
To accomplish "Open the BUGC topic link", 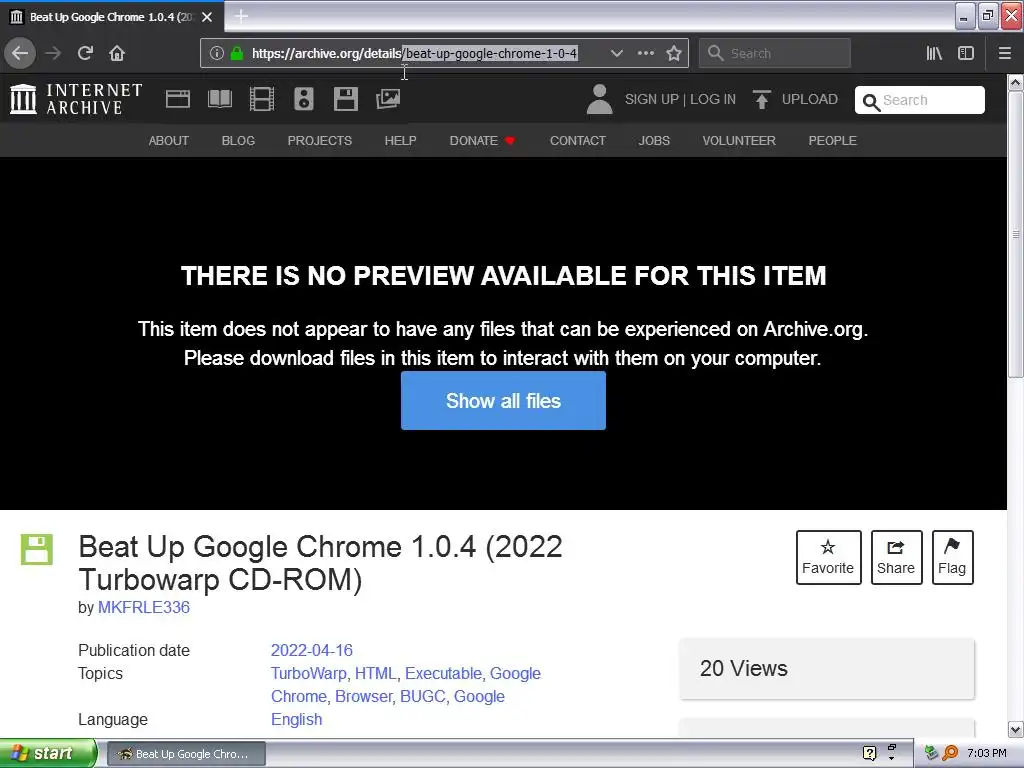I will coord(423,696).
